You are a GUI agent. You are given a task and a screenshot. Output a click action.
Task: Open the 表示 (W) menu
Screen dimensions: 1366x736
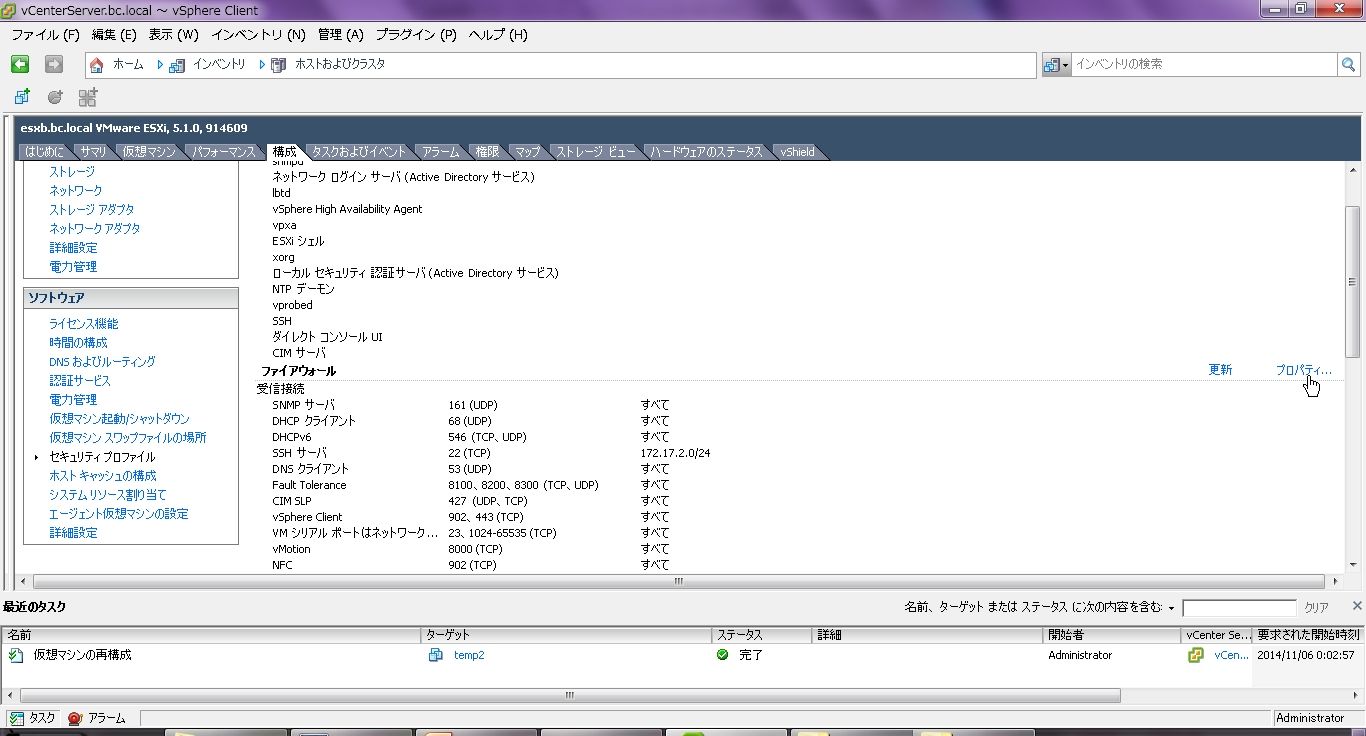173,34
